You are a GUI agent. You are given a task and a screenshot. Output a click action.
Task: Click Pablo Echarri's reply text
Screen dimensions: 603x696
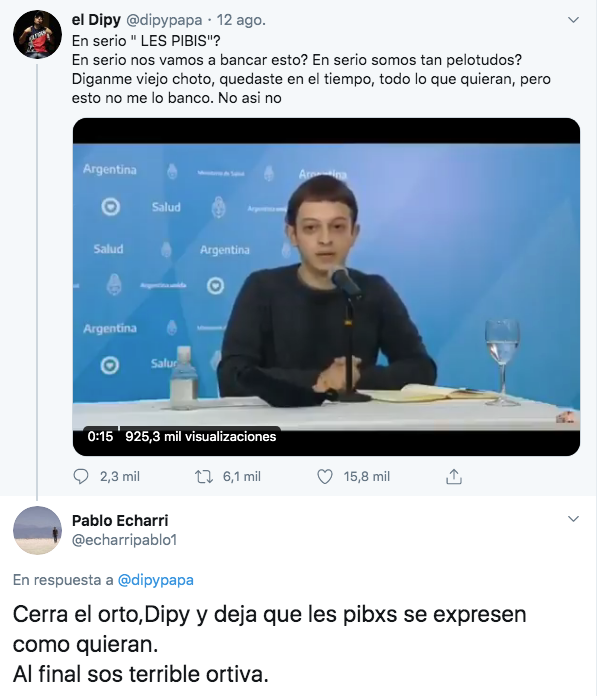[x=270, y=643]
